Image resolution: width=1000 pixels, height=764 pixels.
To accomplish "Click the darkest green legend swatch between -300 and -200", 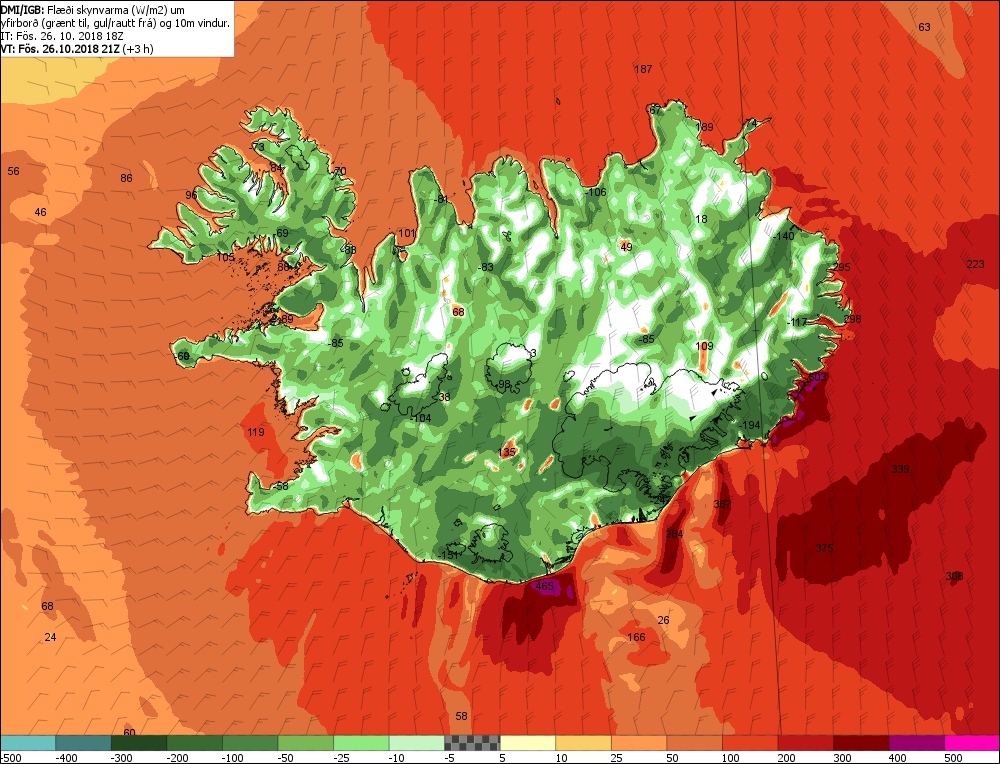I will [139, 743].
